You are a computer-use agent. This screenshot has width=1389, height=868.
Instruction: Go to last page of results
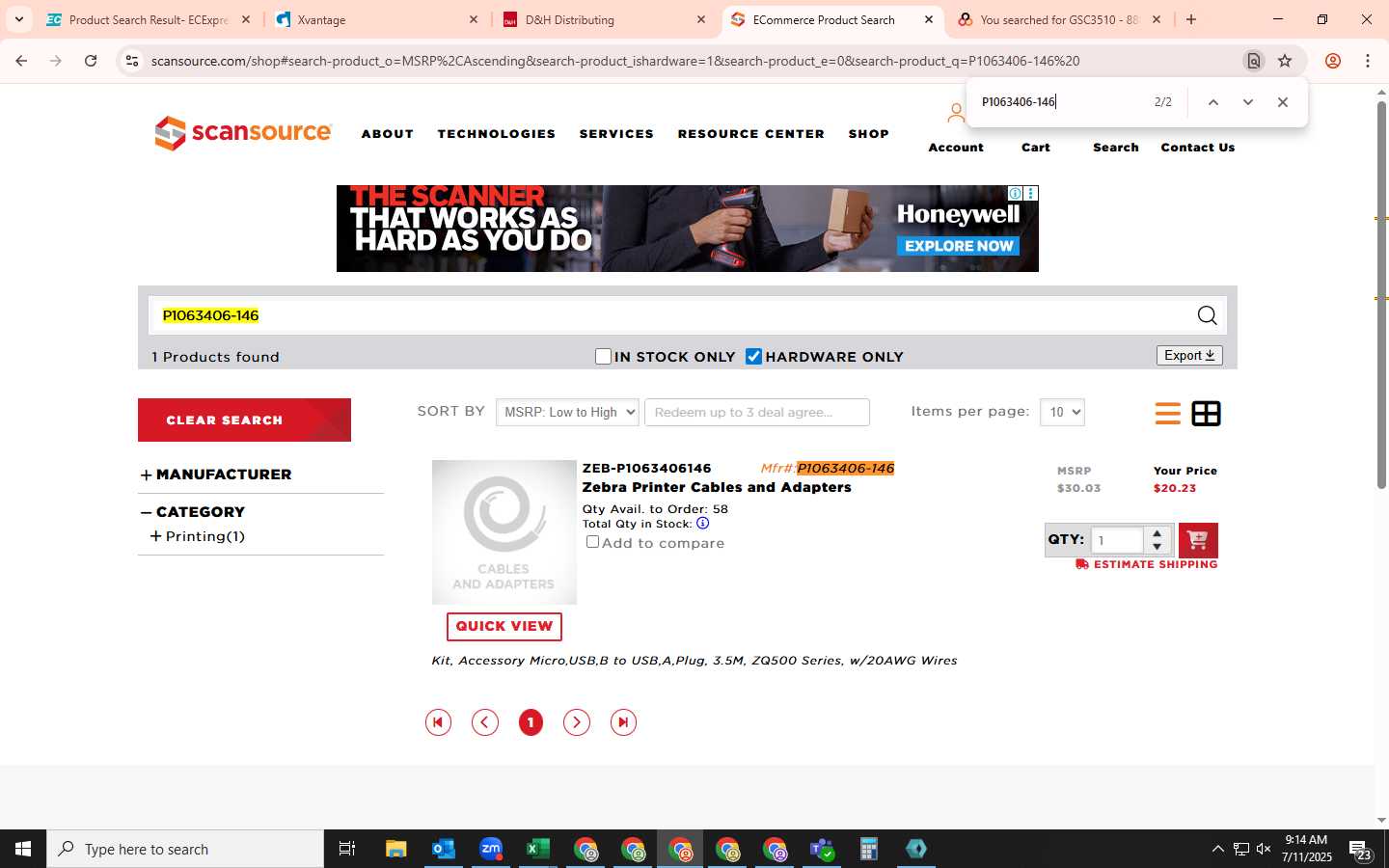(623, 722)
